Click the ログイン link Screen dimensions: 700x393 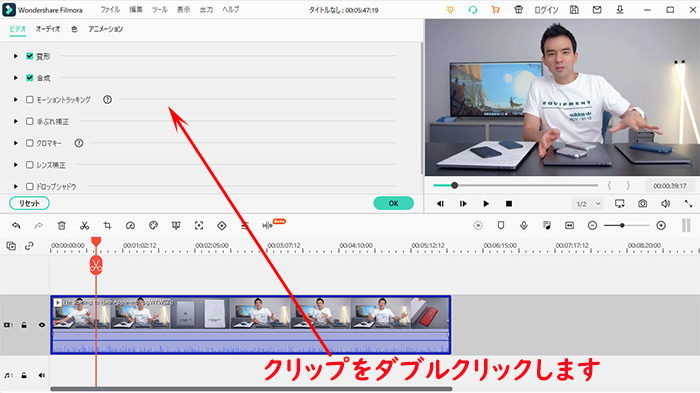(x=546, y=9)
